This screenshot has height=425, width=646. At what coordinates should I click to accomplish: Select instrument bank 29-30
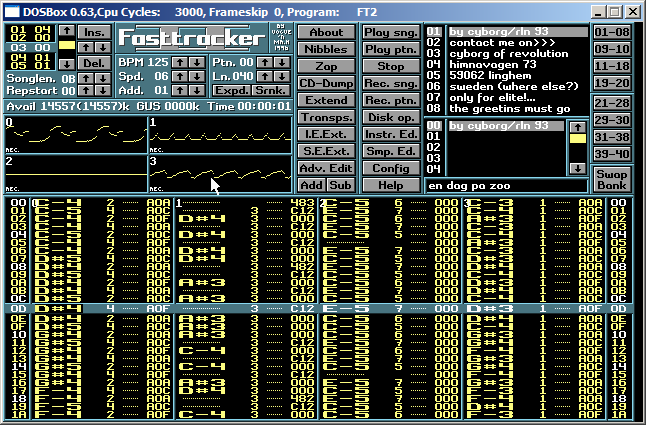(612, 120)
